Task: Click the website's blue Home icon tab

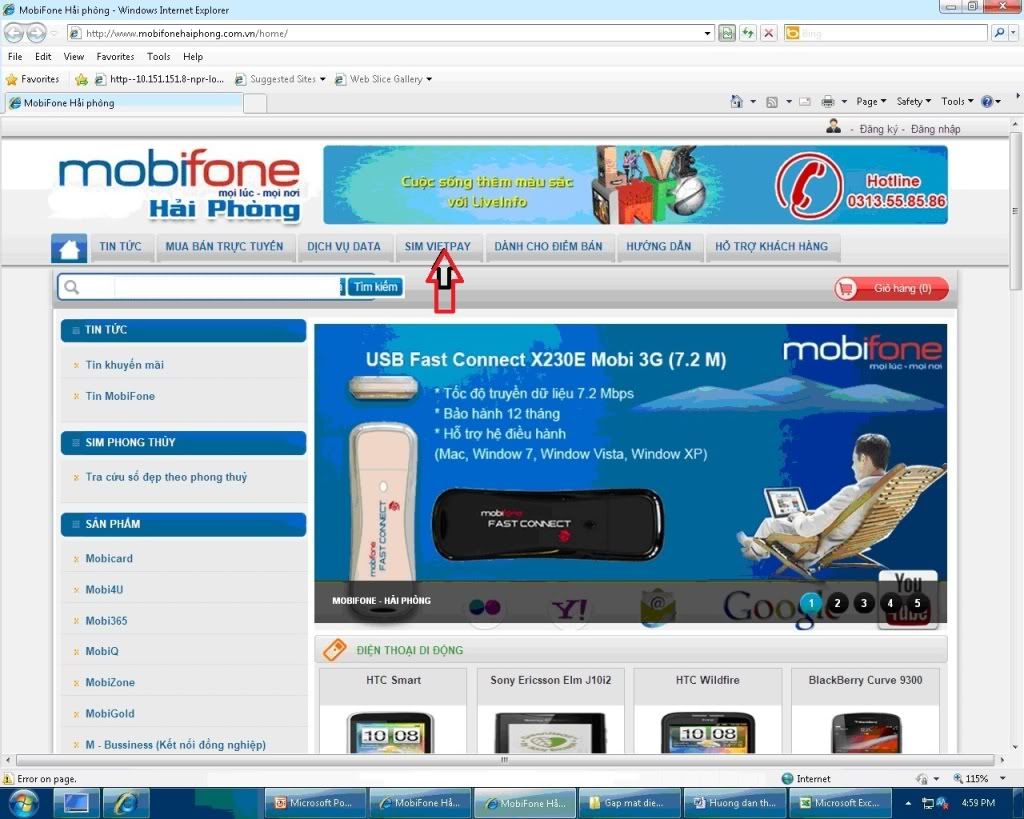Action: (x=69, y=248)
